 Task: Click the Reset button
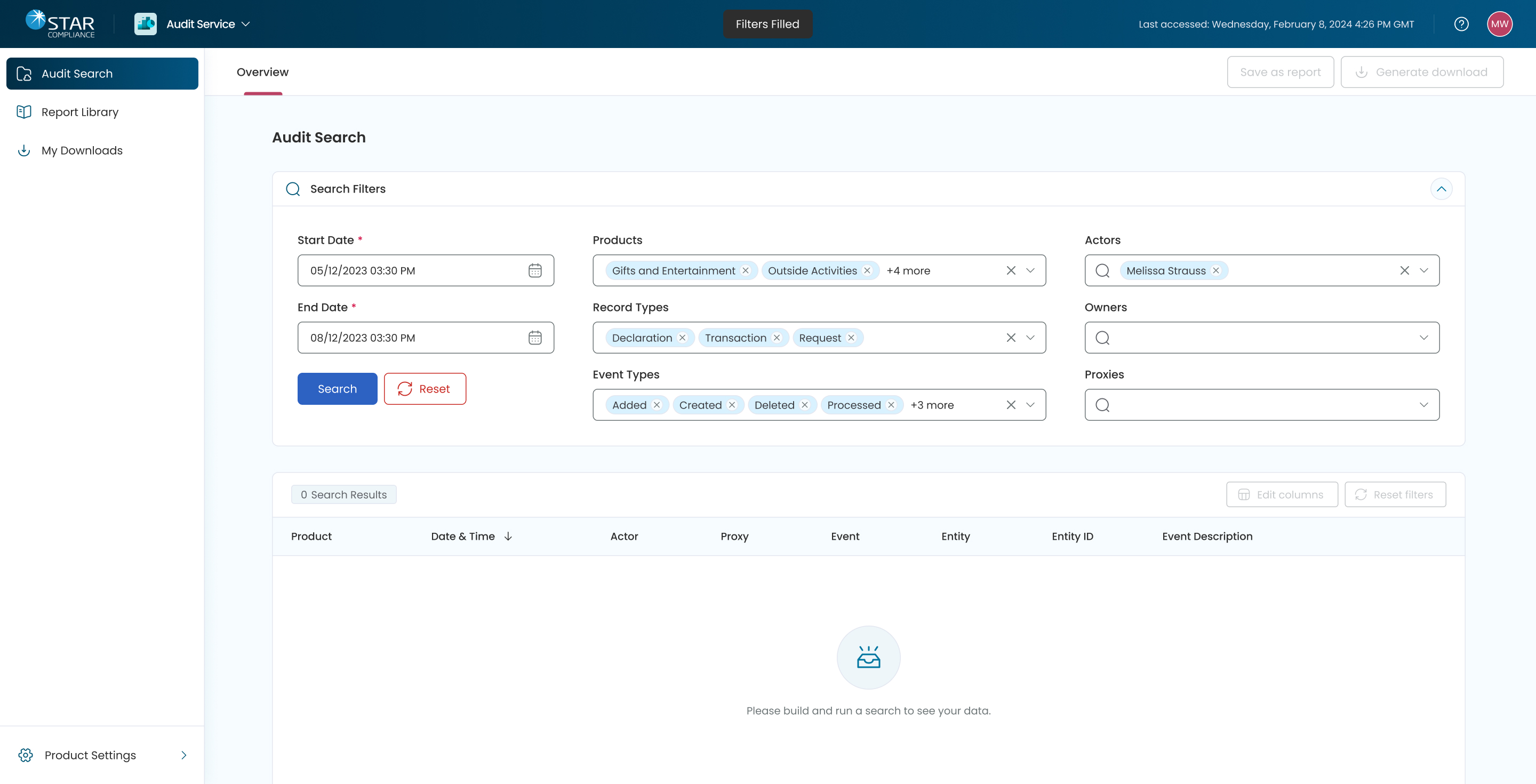point(425,389)
